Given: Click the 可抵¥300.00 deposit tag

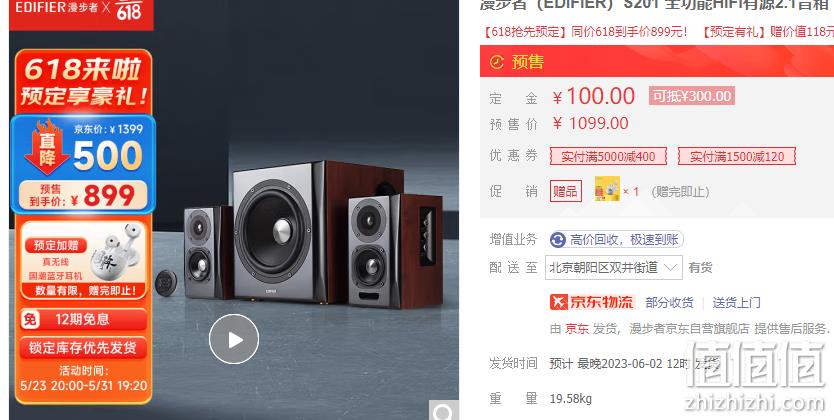Looking at the screenshot, I should coord(691,96).
